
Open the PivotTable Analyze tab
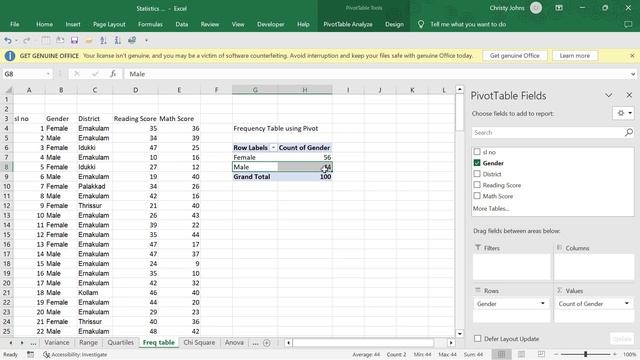click(348, 24)
